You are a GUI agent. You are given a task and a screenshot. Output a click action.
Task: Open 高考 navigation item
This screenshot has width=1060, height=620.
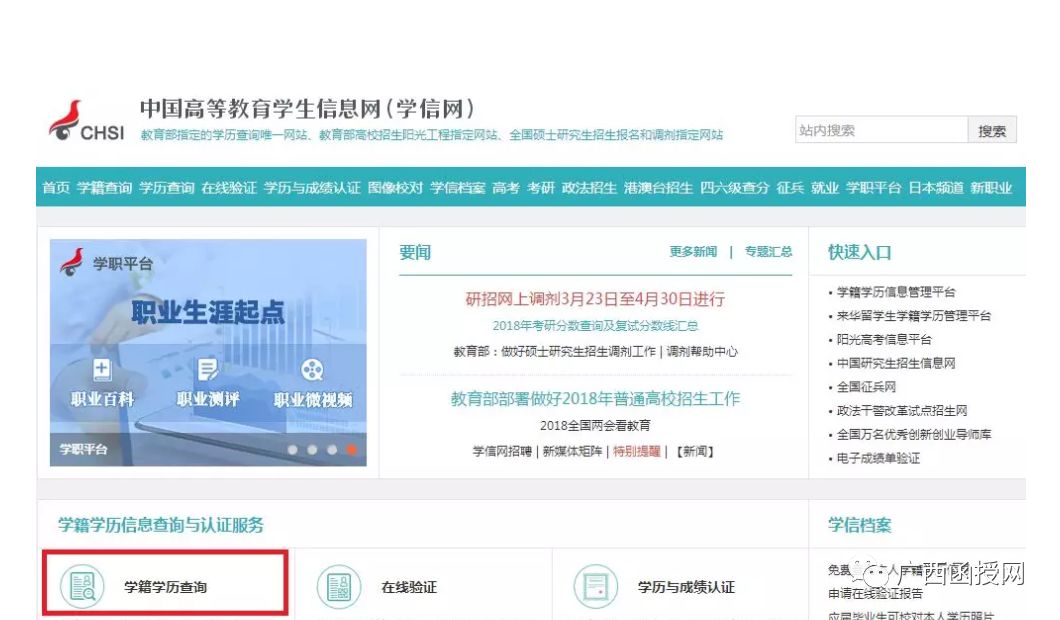pyautogui.click(x=506, y=187)
